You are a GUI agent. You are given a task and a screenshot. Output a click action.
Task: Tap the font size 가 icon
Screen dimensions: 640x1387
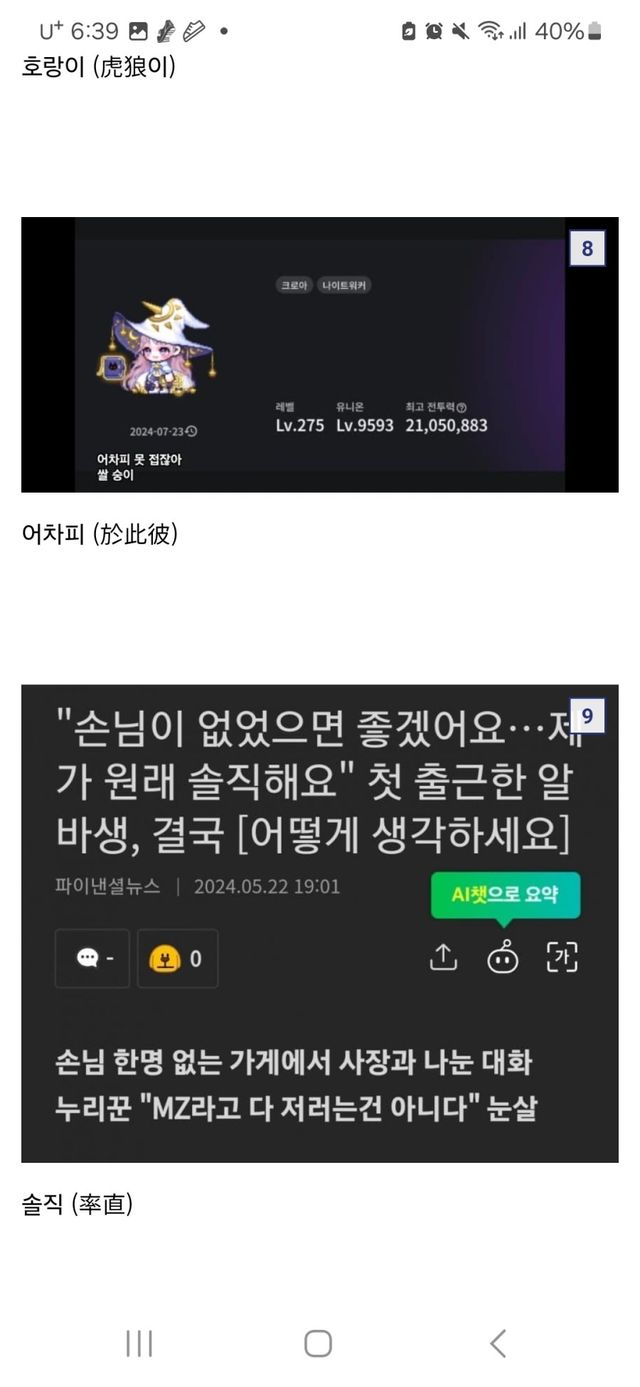click(563, 957)
